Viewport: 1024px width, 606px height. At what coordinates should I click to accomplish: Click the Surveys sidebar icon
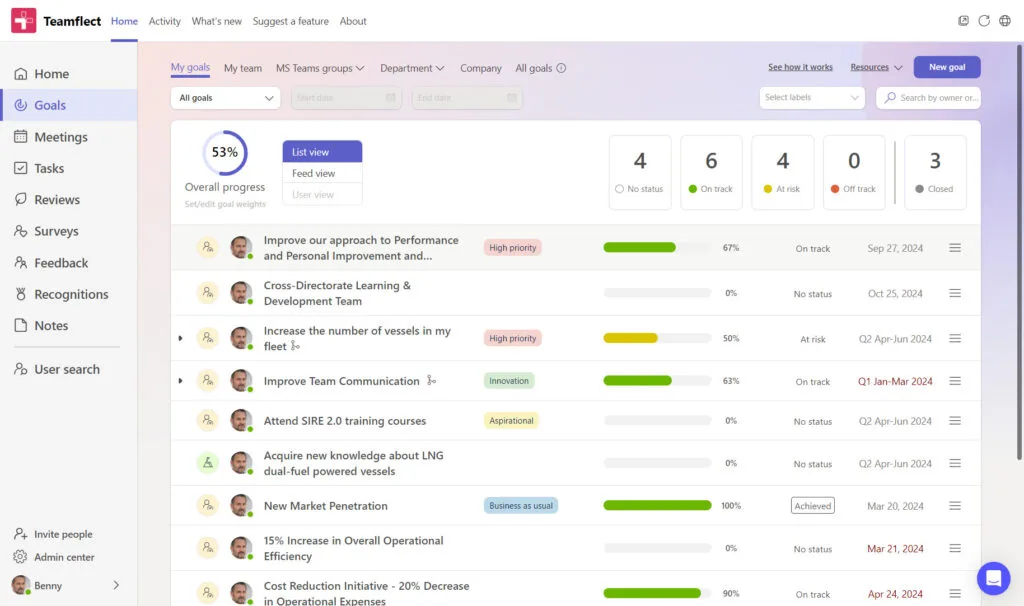(21, 231)
